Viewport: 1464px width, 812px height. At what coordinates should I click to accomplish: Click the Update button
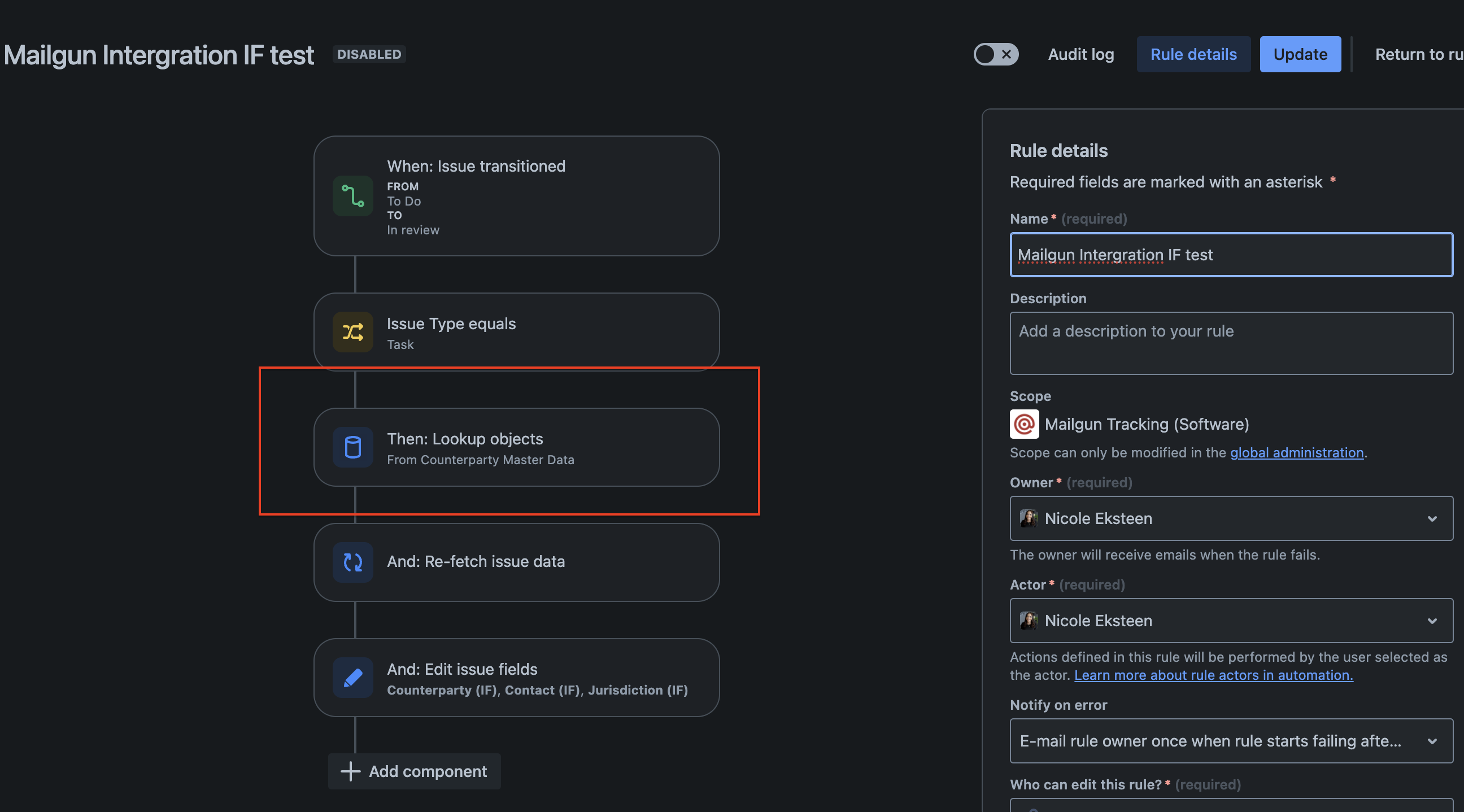(1300, 55)
